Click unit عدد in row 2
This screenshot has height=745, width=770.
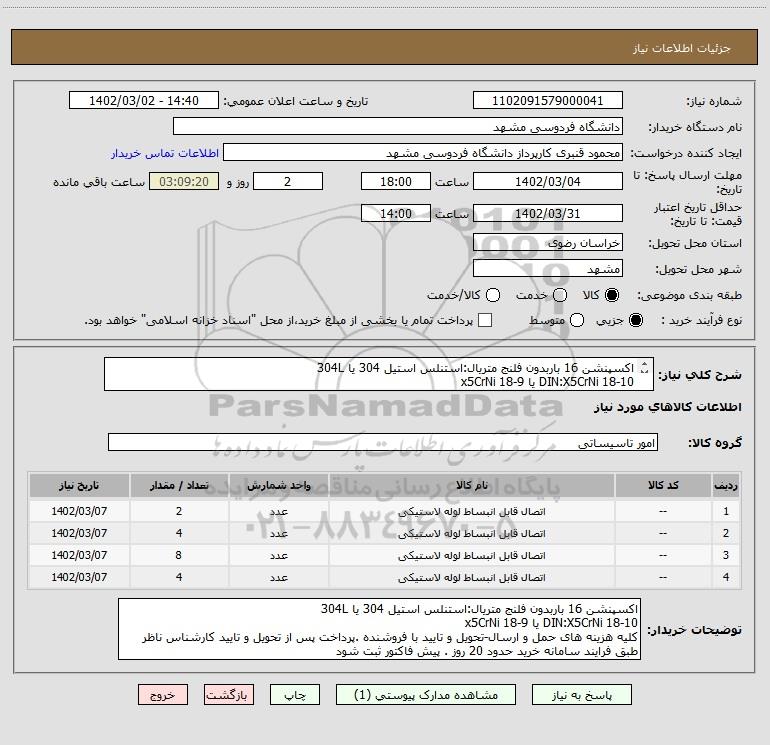[278, 533]
